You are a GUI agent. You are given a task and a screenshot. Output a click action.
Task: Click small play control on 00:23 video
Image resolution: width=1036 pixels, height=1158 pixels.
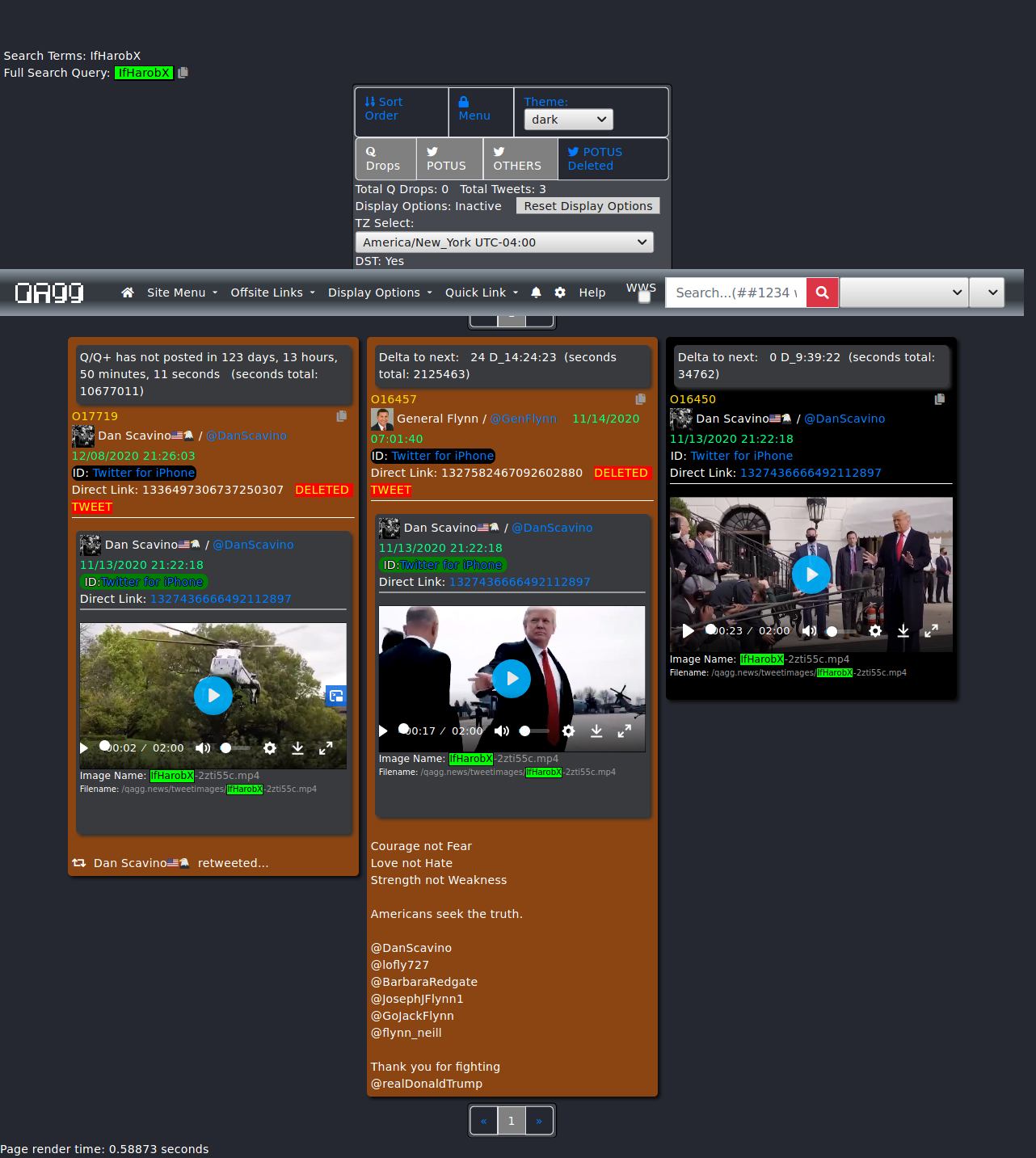[x=688, y=631]
